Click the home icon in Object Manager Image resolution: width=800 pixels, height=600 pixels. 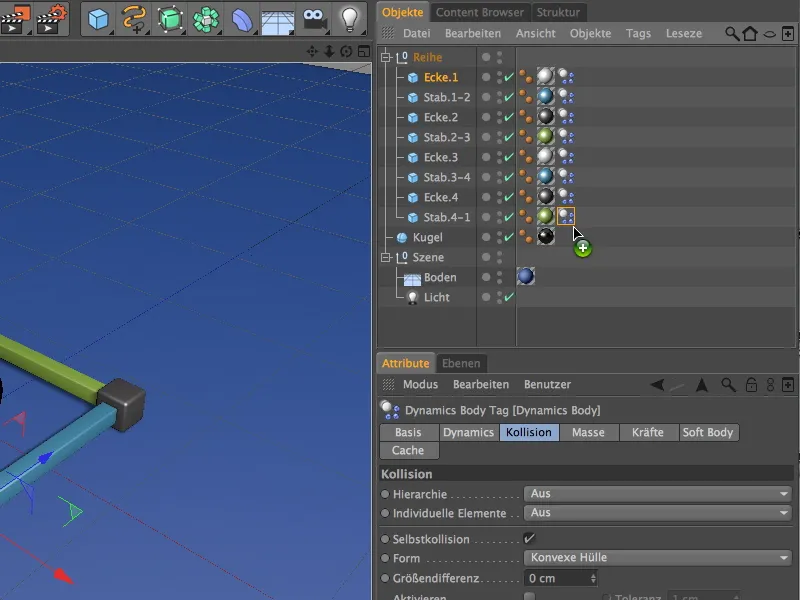pyautogui.click(x=750, y=34)
